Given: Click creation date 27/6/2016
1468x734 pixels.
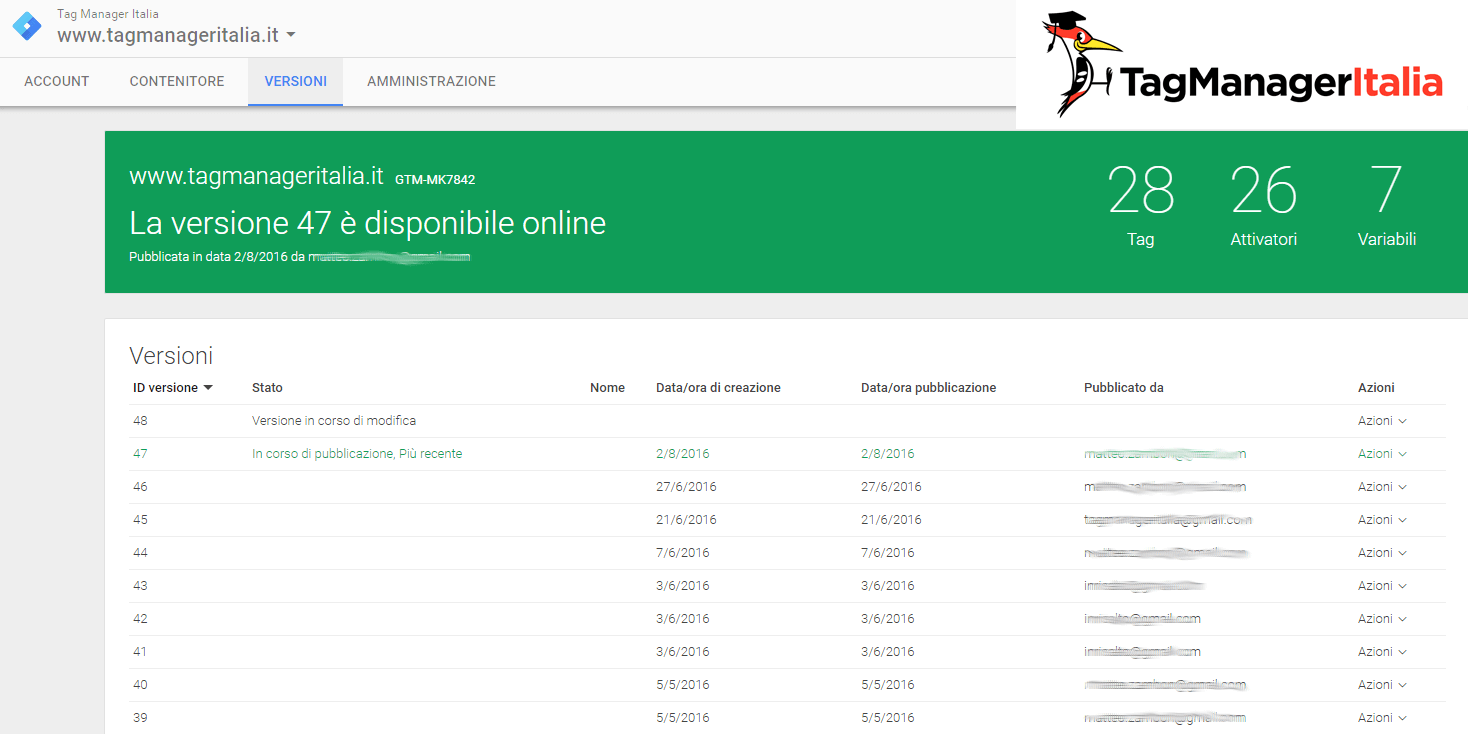Looking at the screenshot, I should 686,487.
